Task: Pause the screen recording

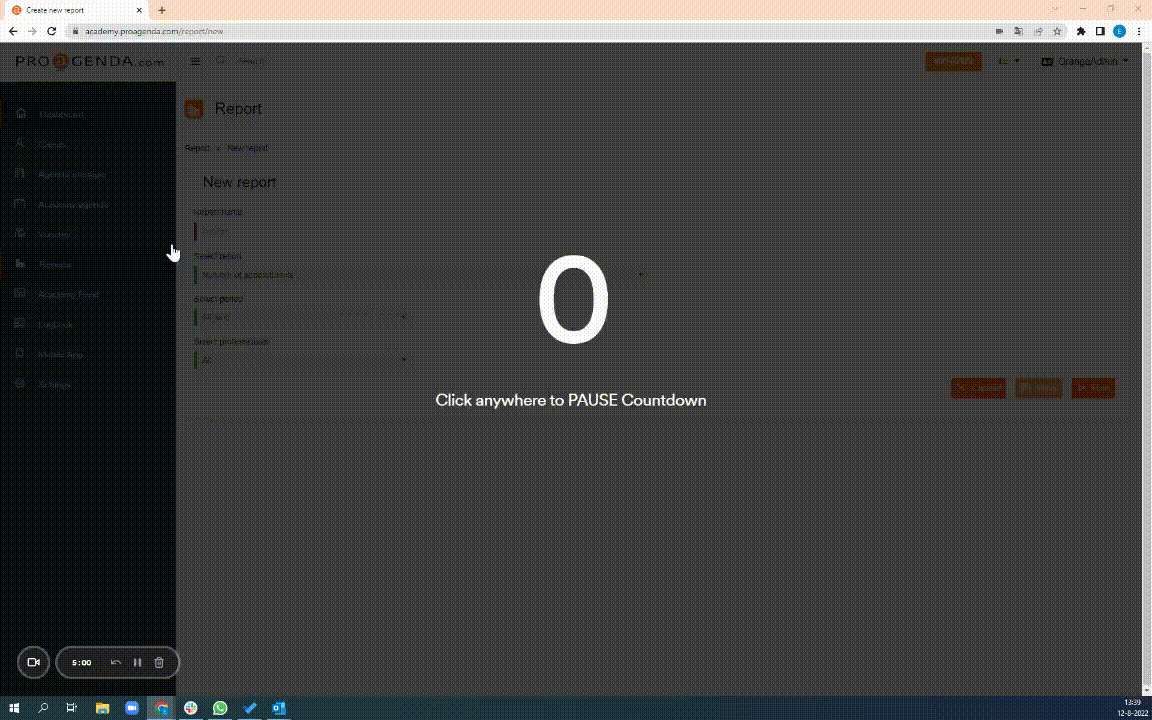Action: (137, 662)
